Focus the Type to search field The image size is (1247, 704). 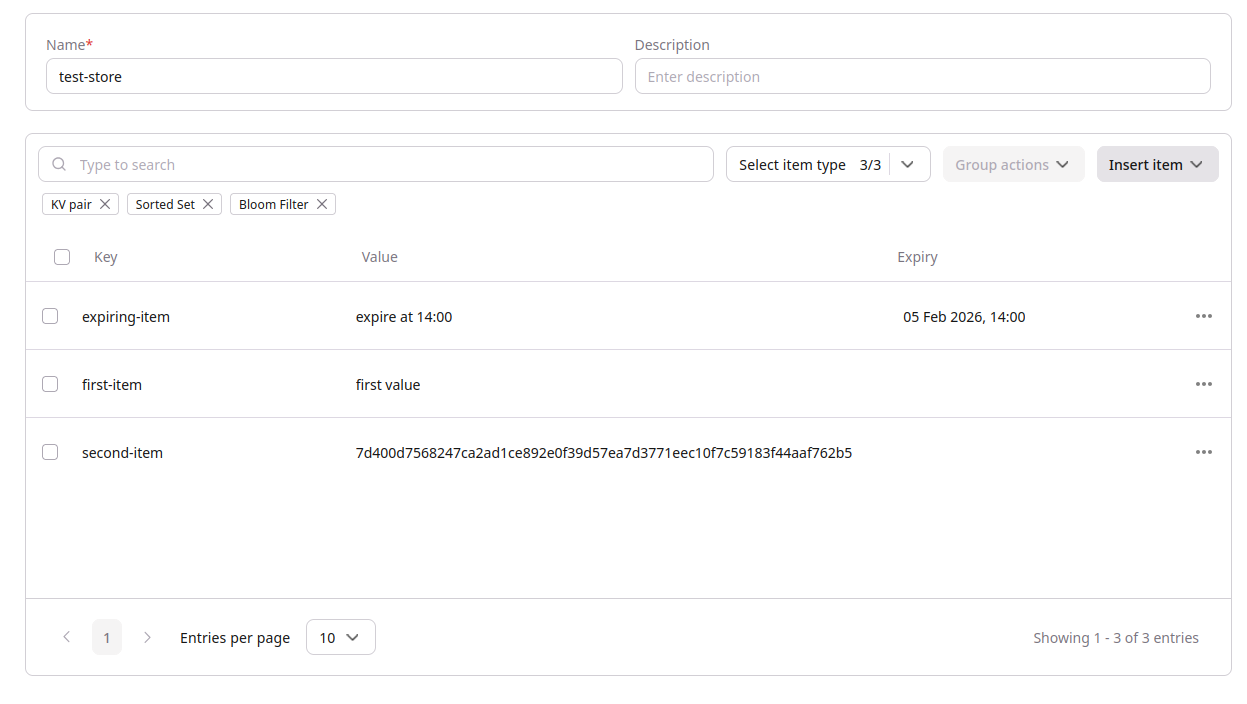(390, 165)
